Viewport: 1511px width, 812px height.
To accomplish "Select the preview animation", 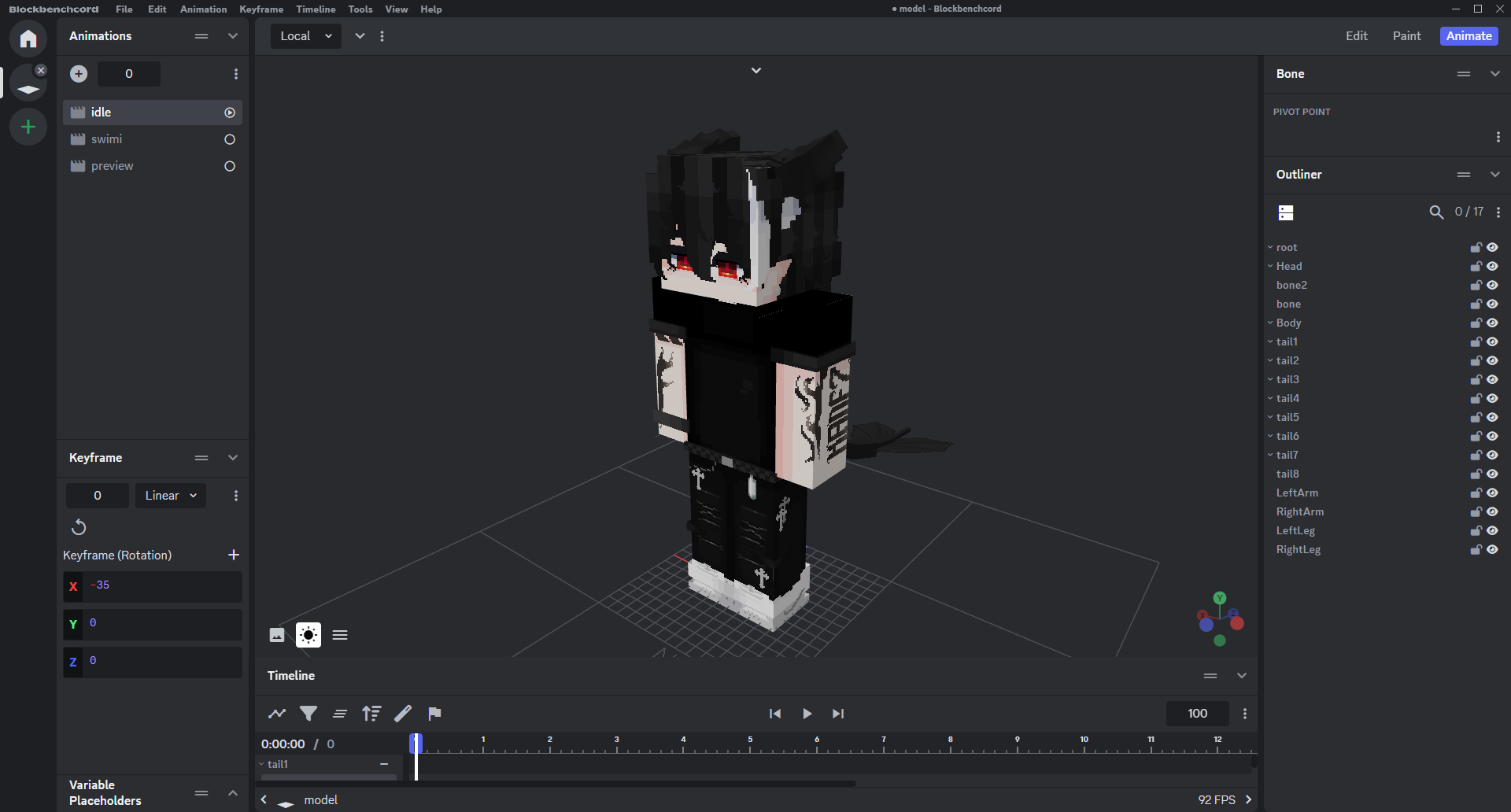I will click(x=112, y=166).
